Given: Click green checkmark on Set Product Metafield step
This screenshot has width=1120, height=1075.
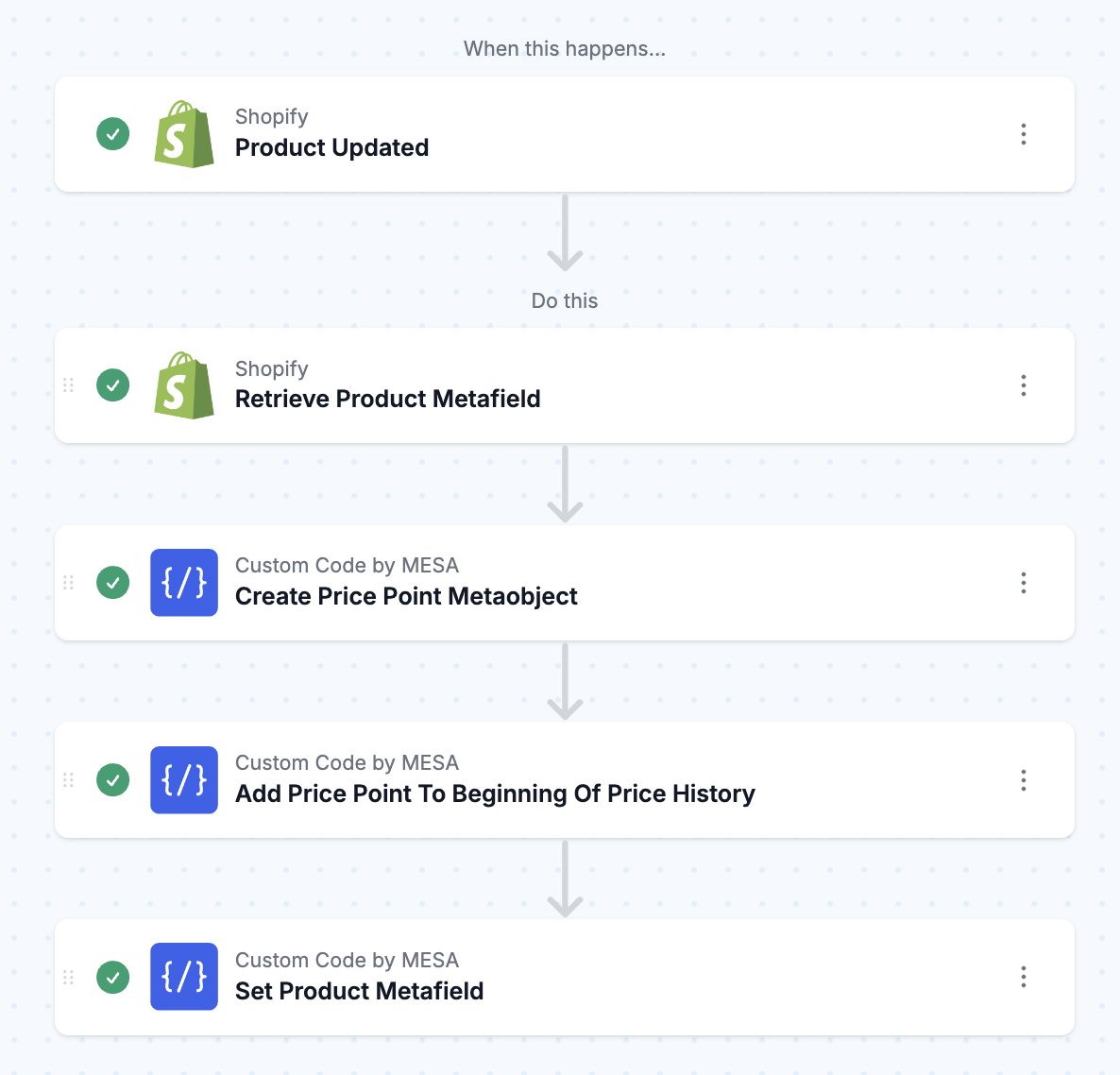Looking at the screenshot, I should coord(113,977).
